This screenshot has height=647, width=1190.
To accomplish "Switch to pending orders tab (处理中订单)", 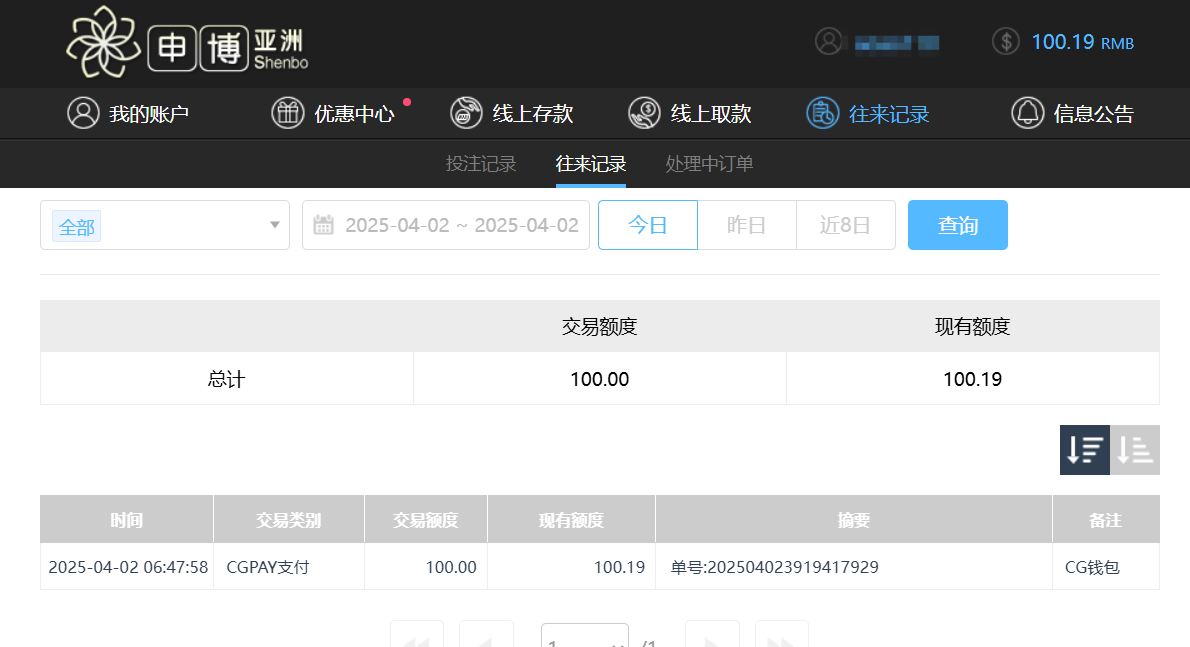I will [709, 164].
